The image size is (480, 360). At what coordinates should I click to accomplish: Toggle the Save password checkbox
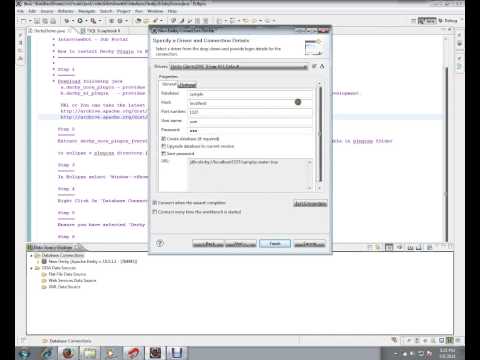click(164, 154)
